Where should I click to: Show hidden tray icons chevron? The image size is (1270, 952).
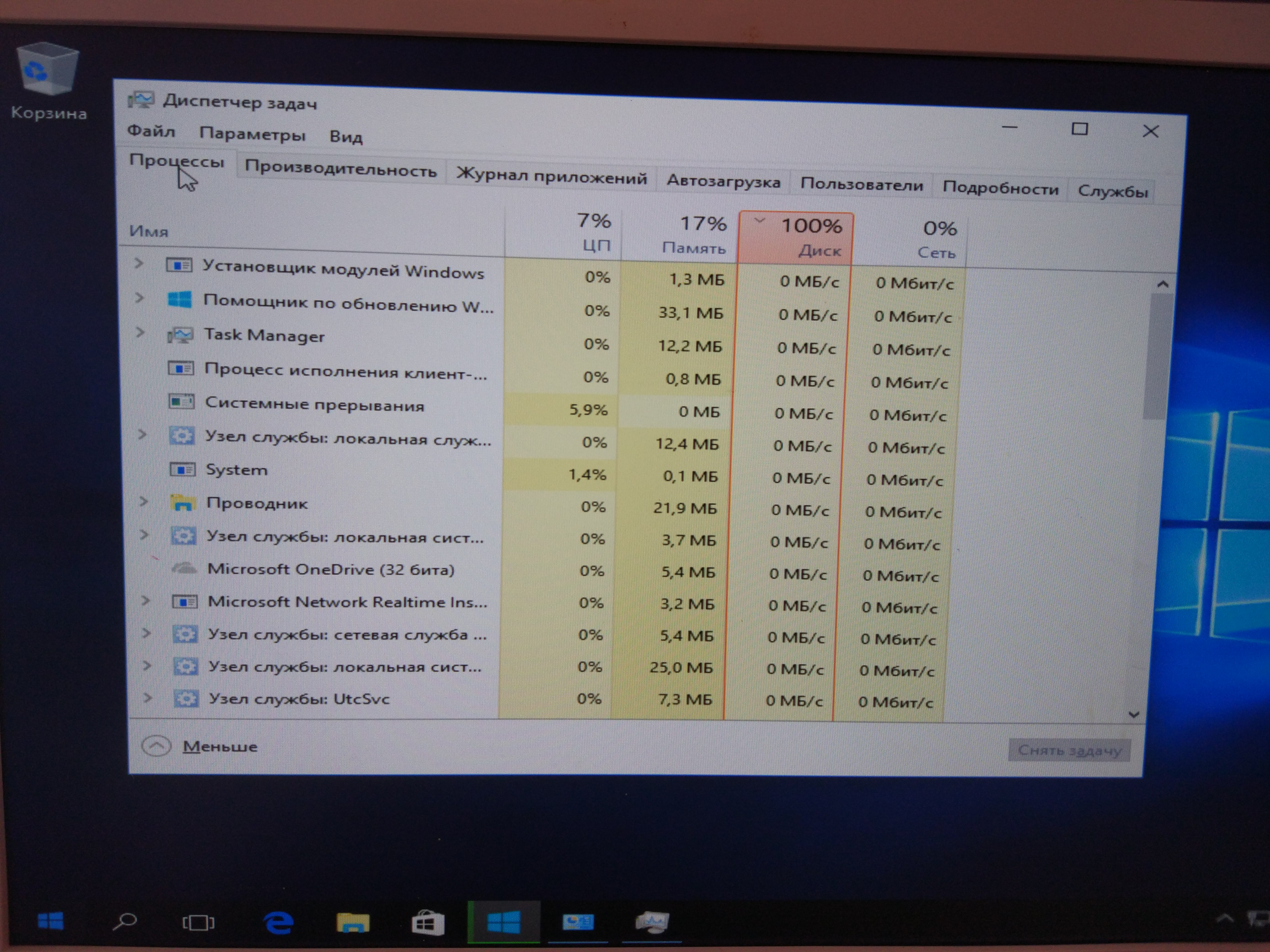click(x=1224, y=919)
